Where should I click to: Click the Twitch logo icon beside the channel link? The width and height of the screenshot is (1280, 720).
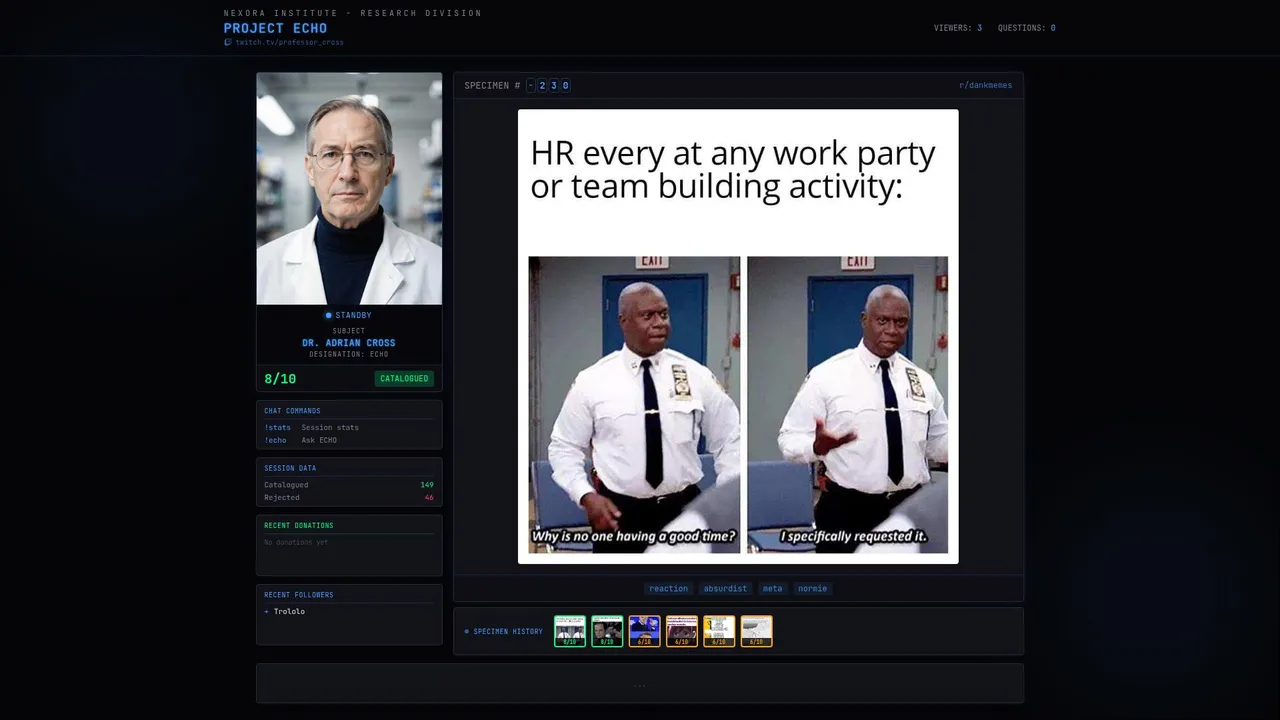(x=228, y=42)
